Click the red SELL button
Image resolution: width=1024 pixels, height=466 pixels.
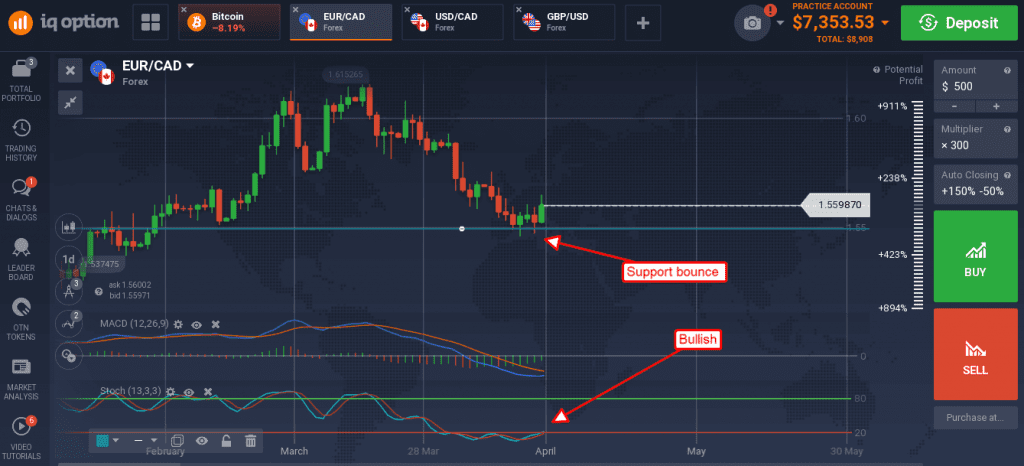[x=976, y=354]
